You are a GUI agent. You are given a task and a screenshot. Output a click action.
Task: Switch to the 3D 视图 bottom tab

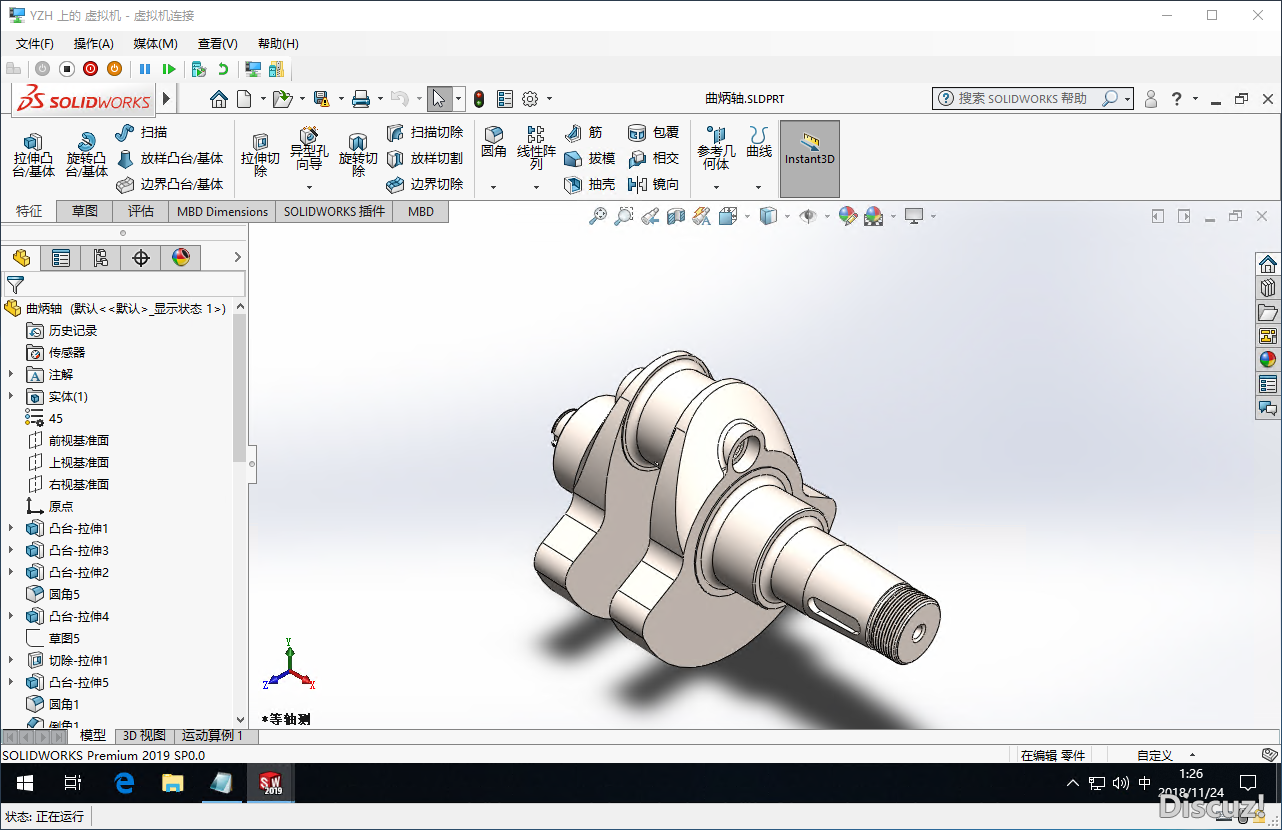coord(144,736)
